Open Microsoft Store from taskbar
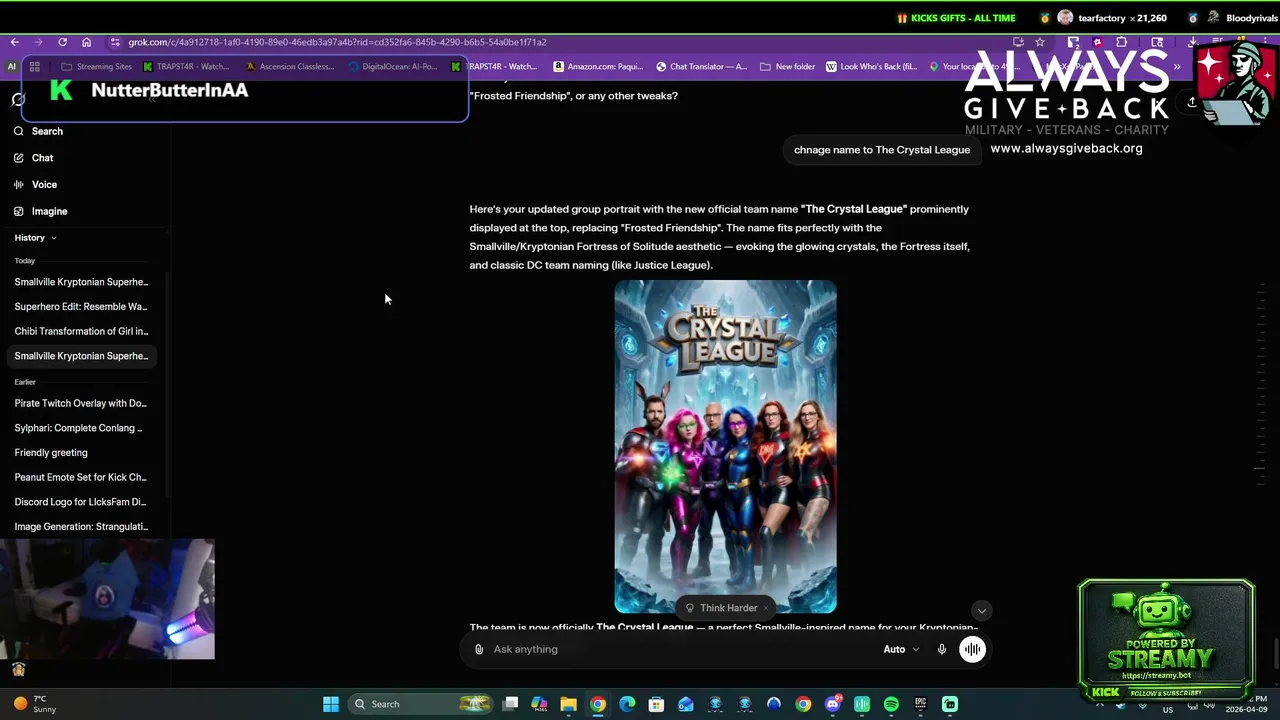 [x=656, y=704]
